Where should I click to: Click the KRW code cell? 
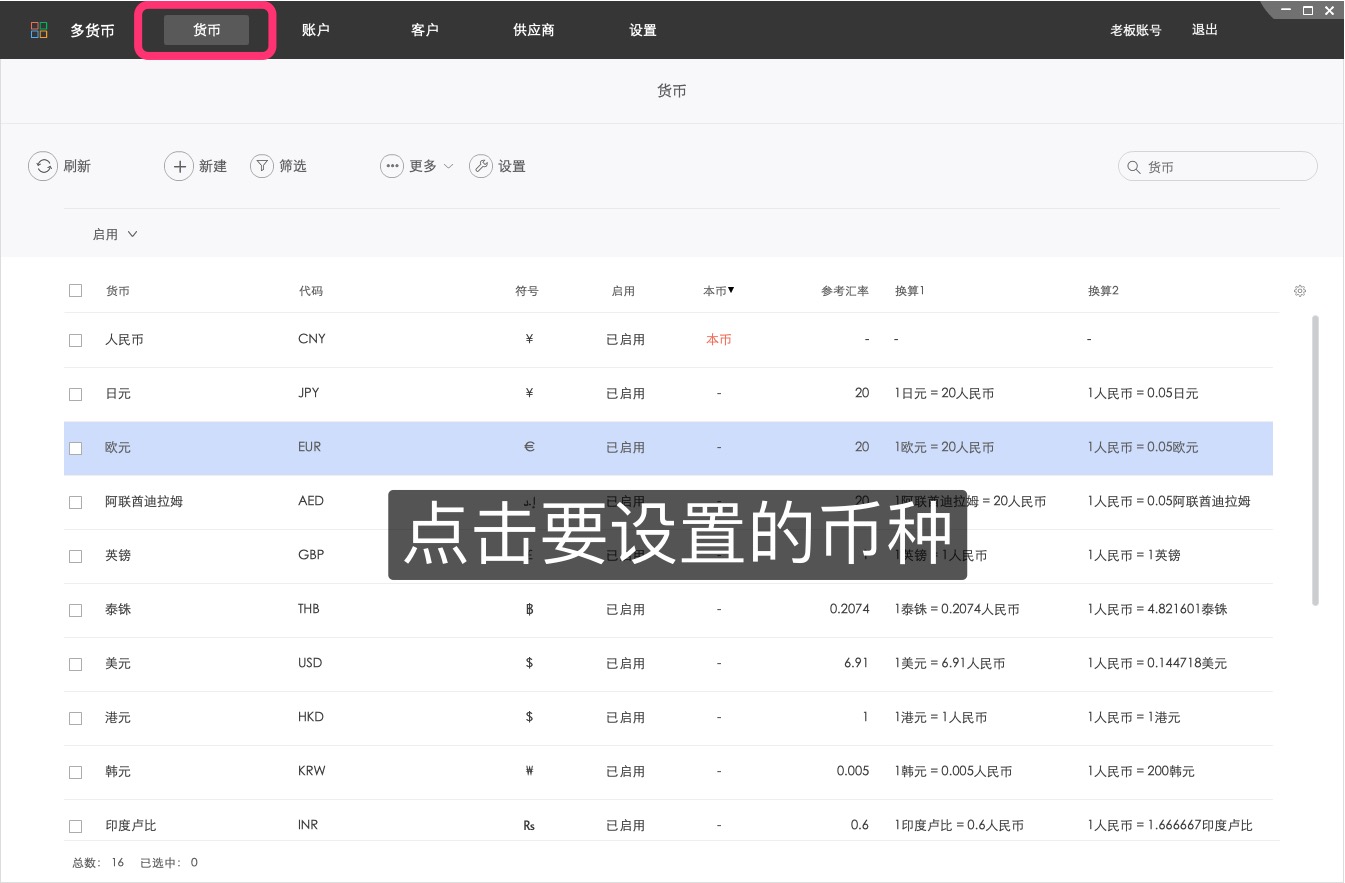click(x=312, y=771)
